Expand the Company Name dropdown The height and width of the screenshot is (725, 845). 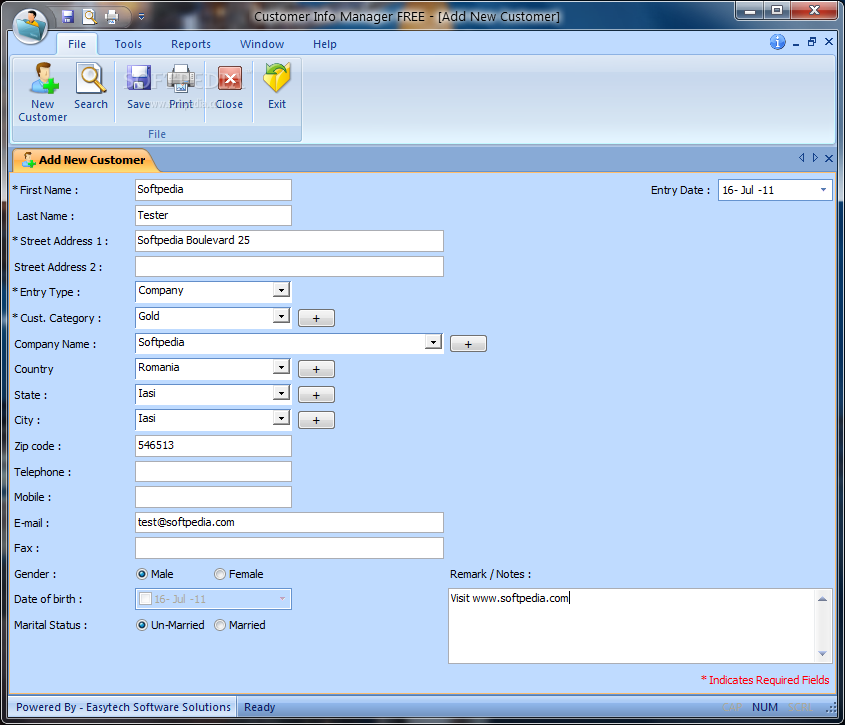click(x=433, y=342)
